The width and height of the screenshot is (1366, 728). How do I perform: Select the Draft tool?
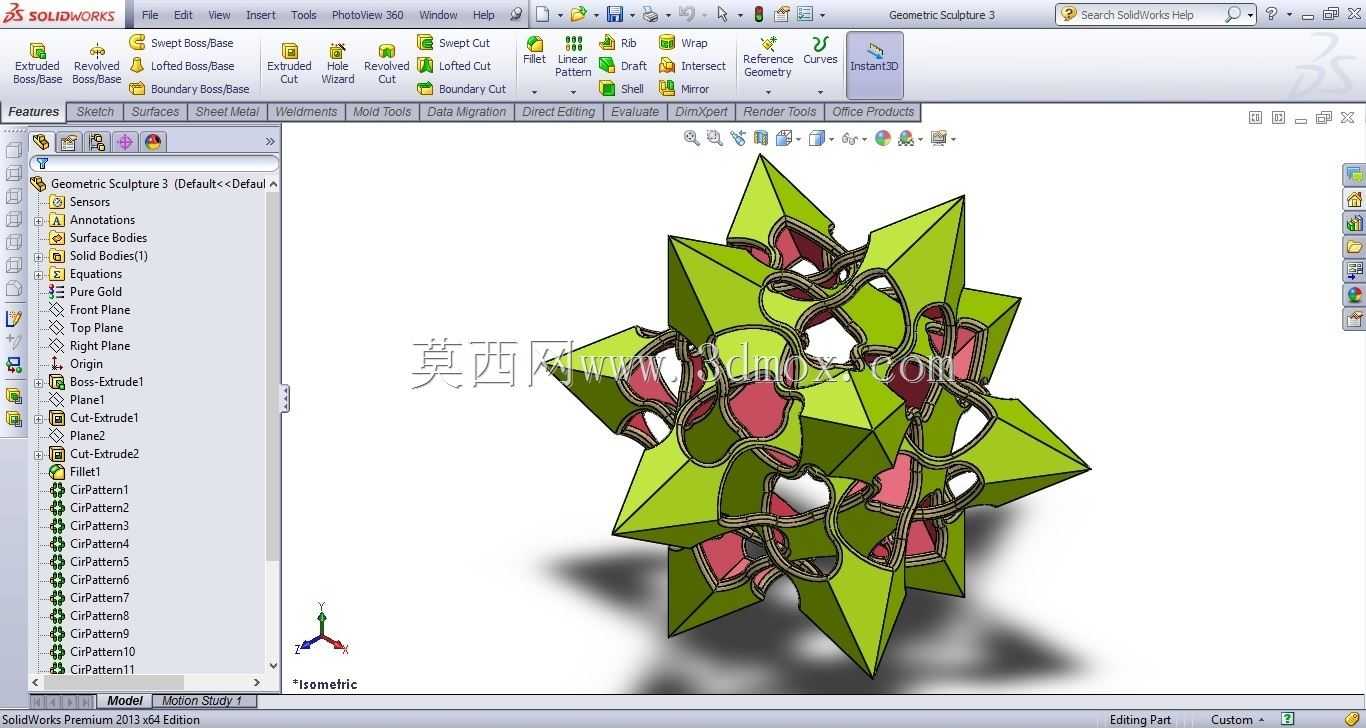click(x=623, y=66)
